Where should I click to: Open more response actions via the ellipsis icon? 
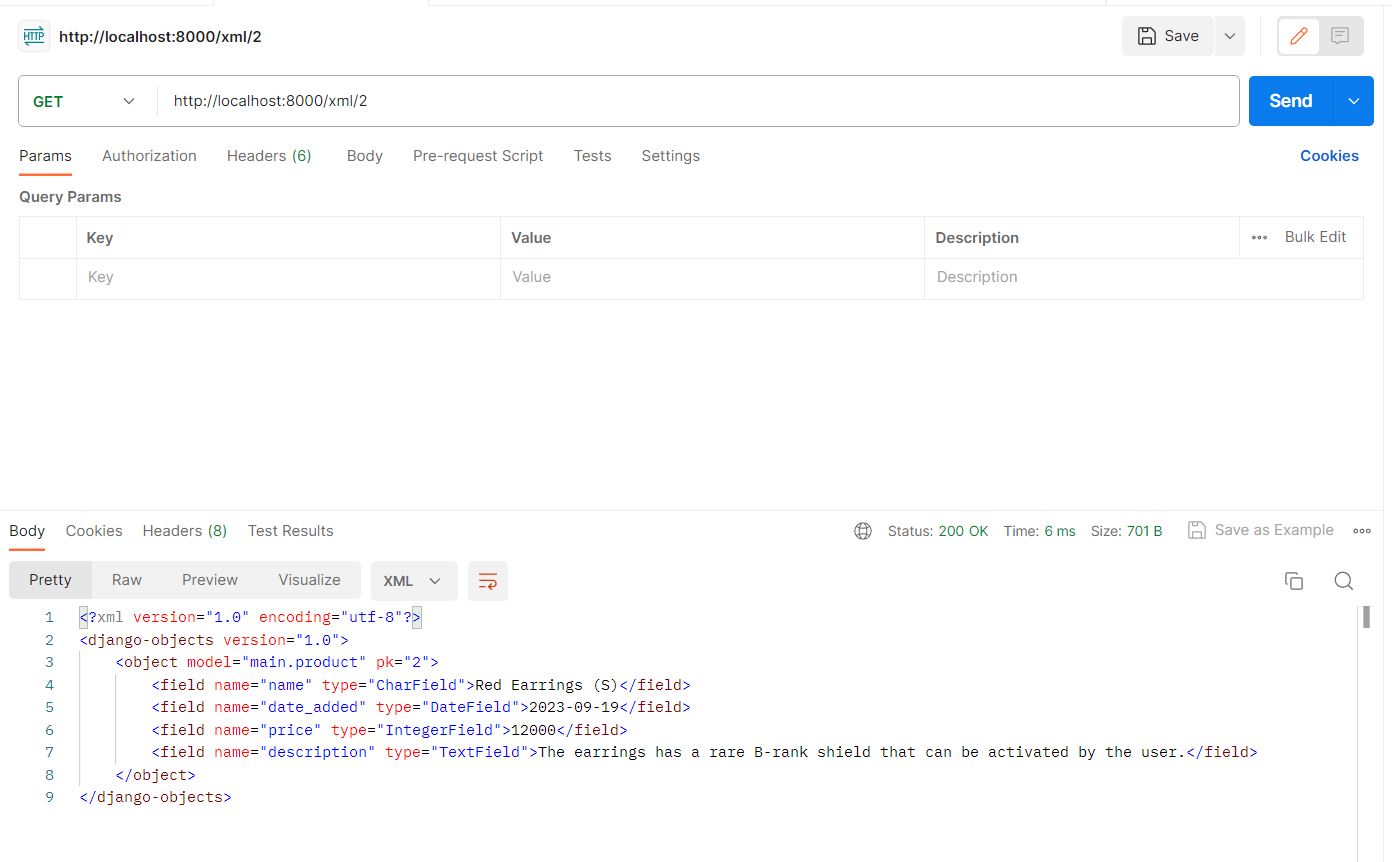pyautogui.click(x=1362, y=531)
